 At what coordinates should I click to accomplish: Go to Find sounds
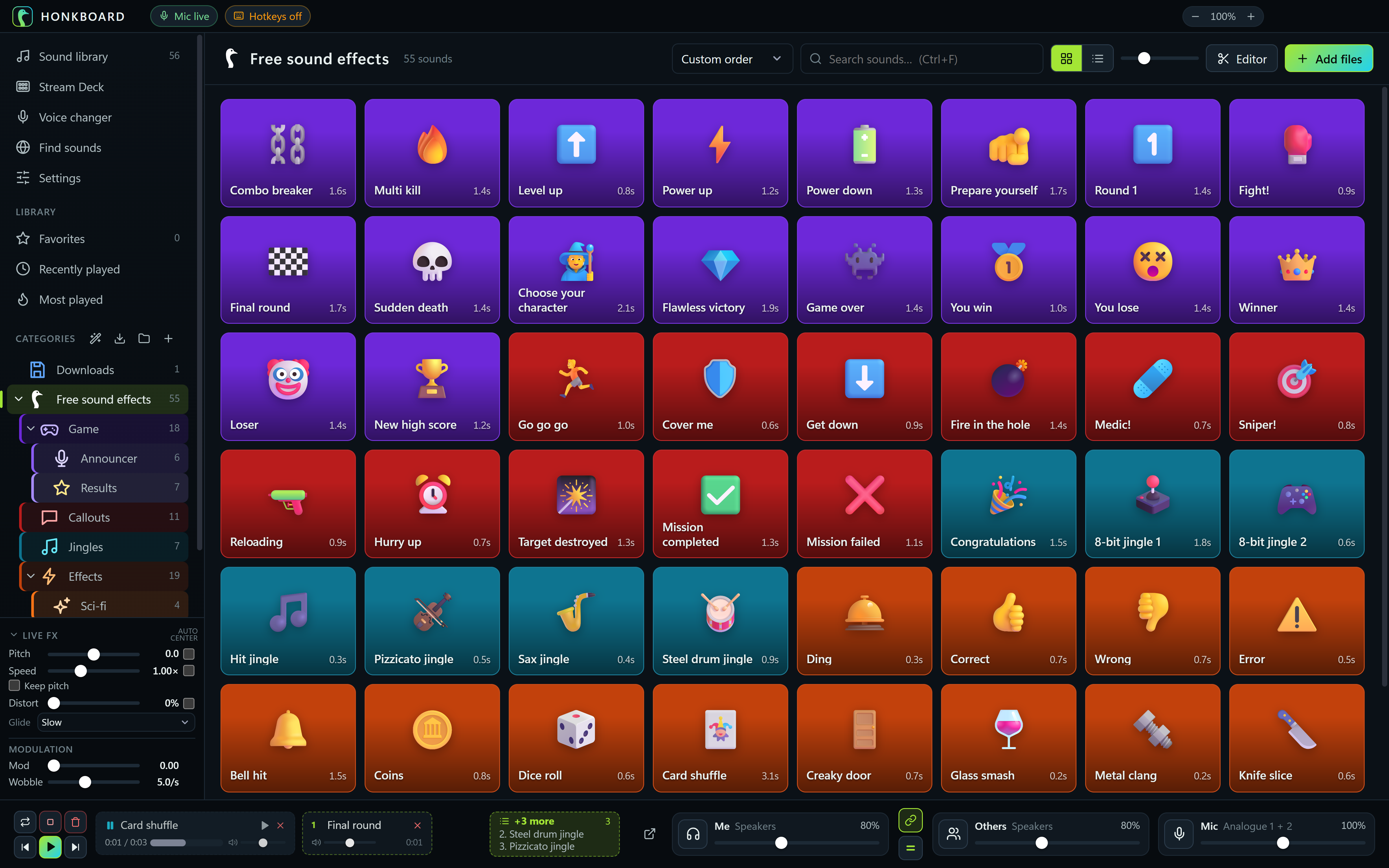click(x=98, y=148)
